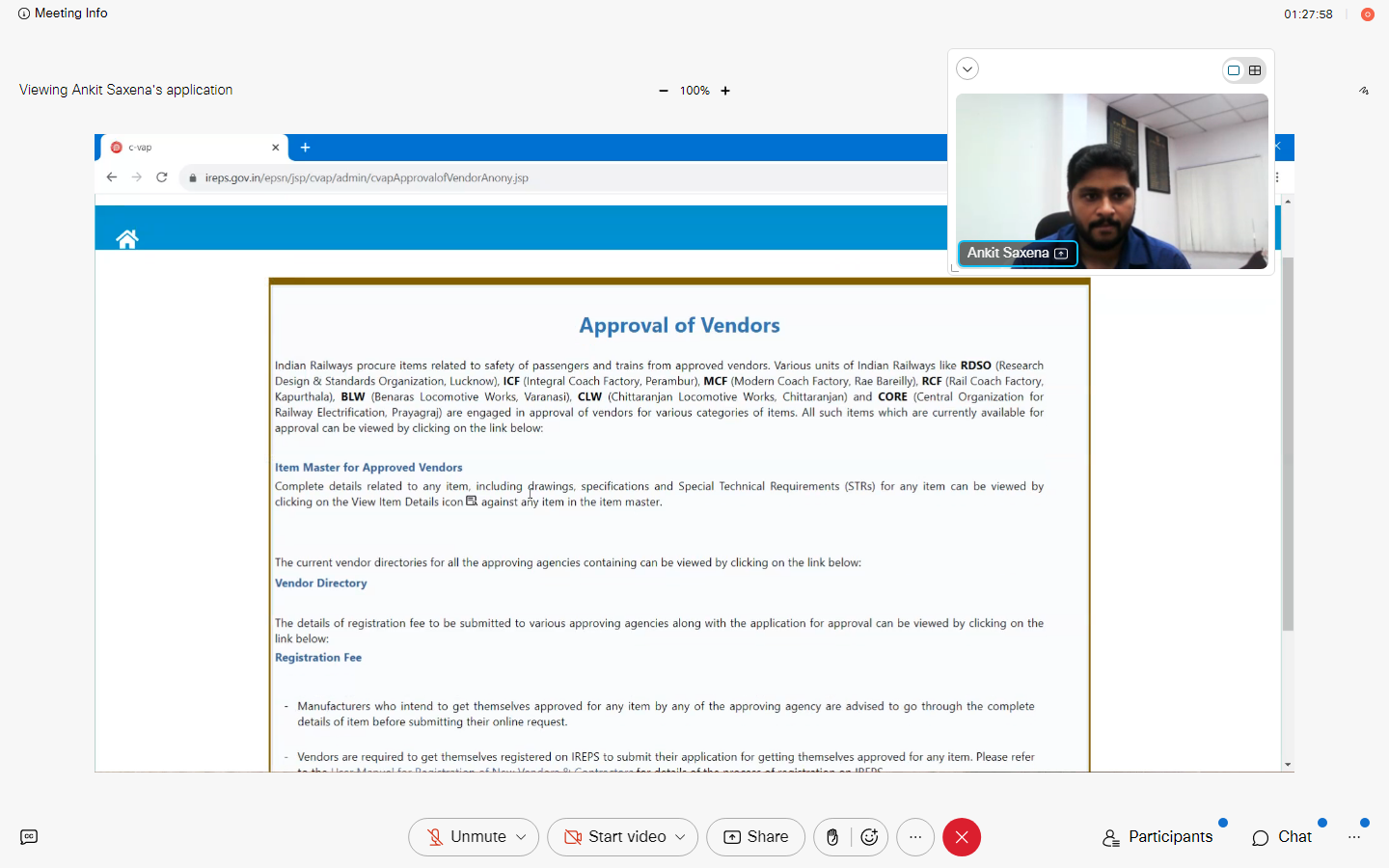Screen dimensions: 1389x868
Task: Click the ireps.gov.in address bar
Action: point(564,177)
